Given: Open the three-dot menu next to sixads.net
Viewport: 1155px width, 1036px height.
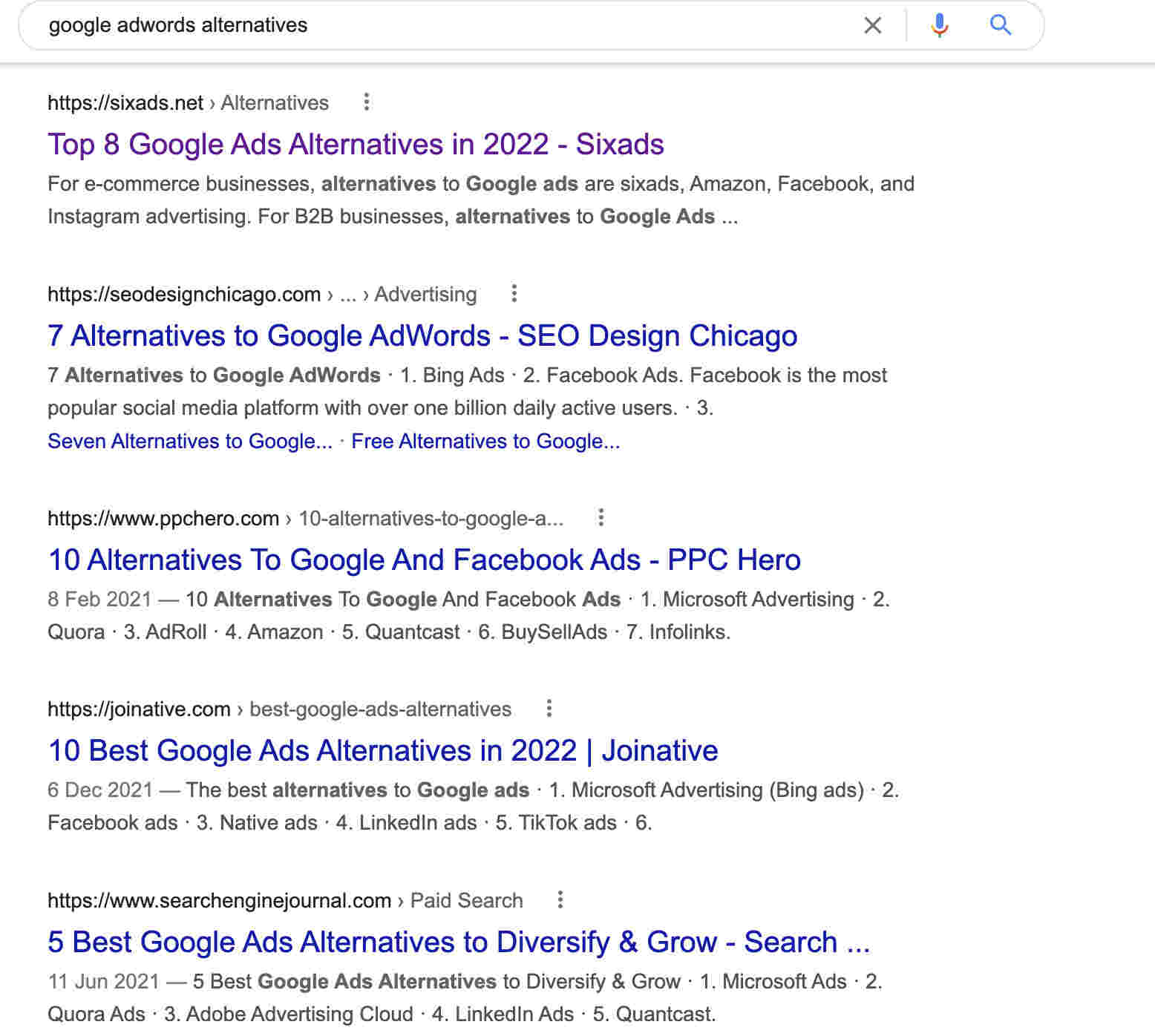Looking at the screenshot, I should pos(367,102).
